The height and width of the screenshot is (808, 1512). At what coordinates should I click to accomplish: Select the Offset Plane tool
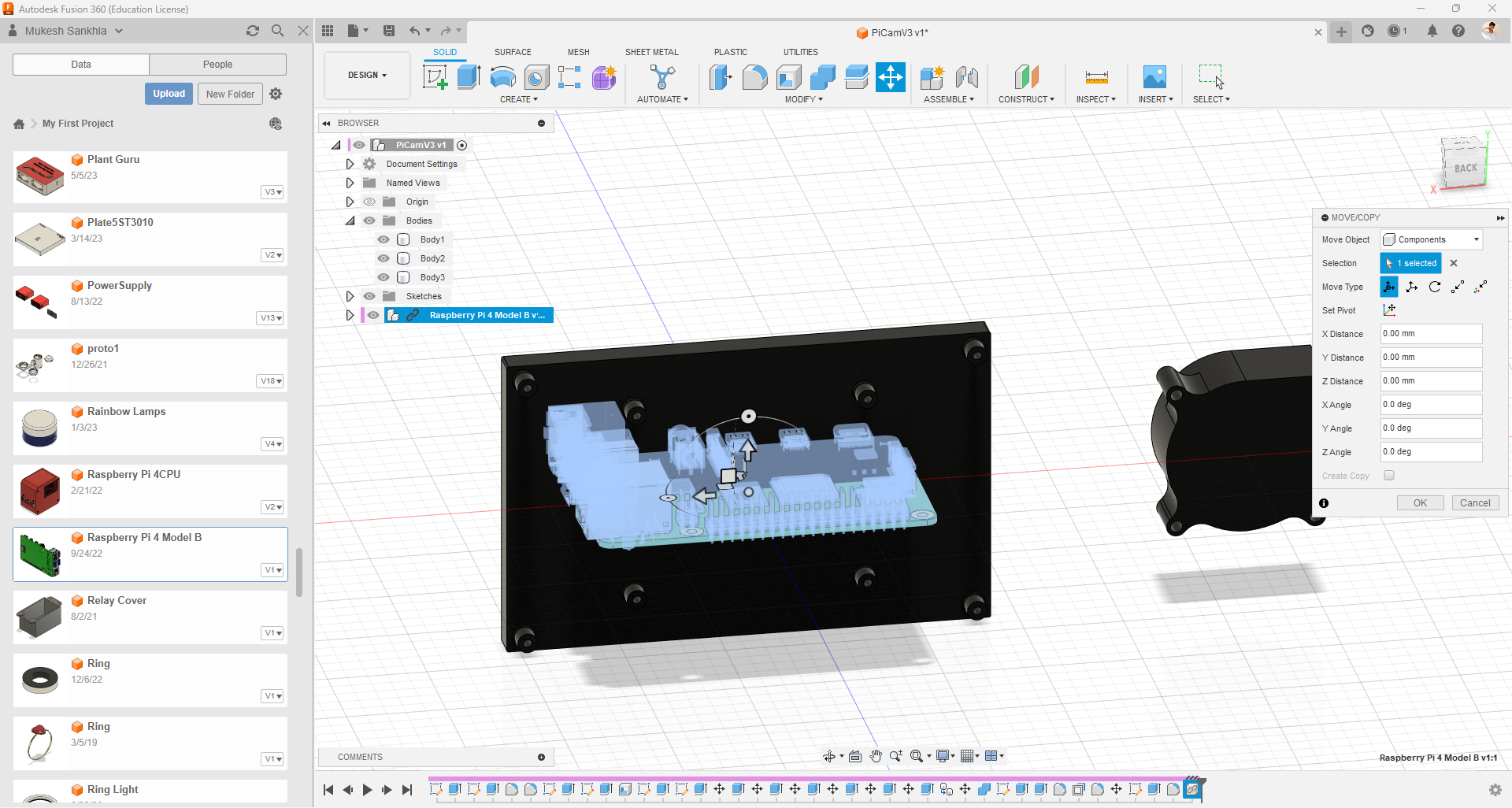click(1026, 77)
